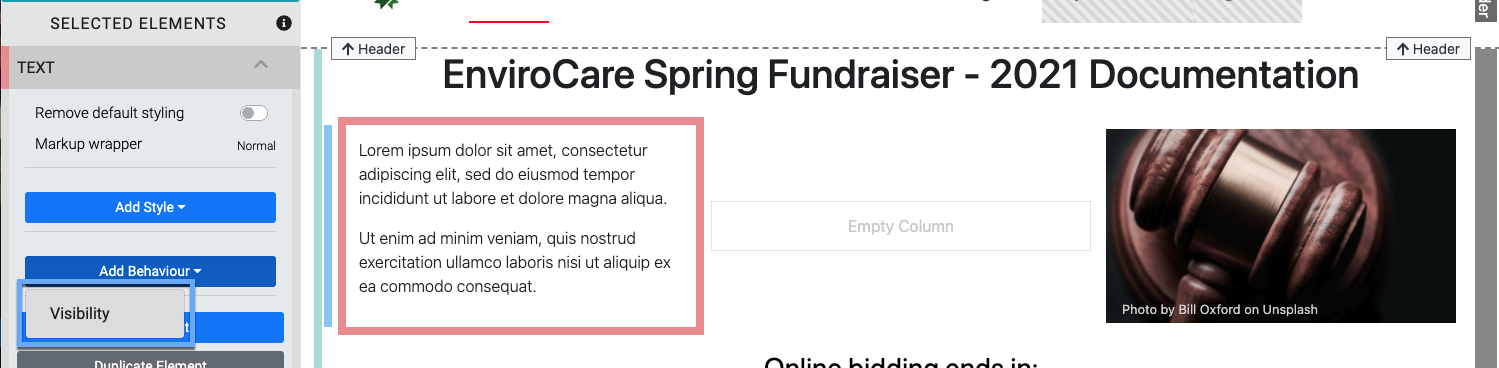
Task: Select the gavel photo thumbnail
Action: click(1280, 226)
